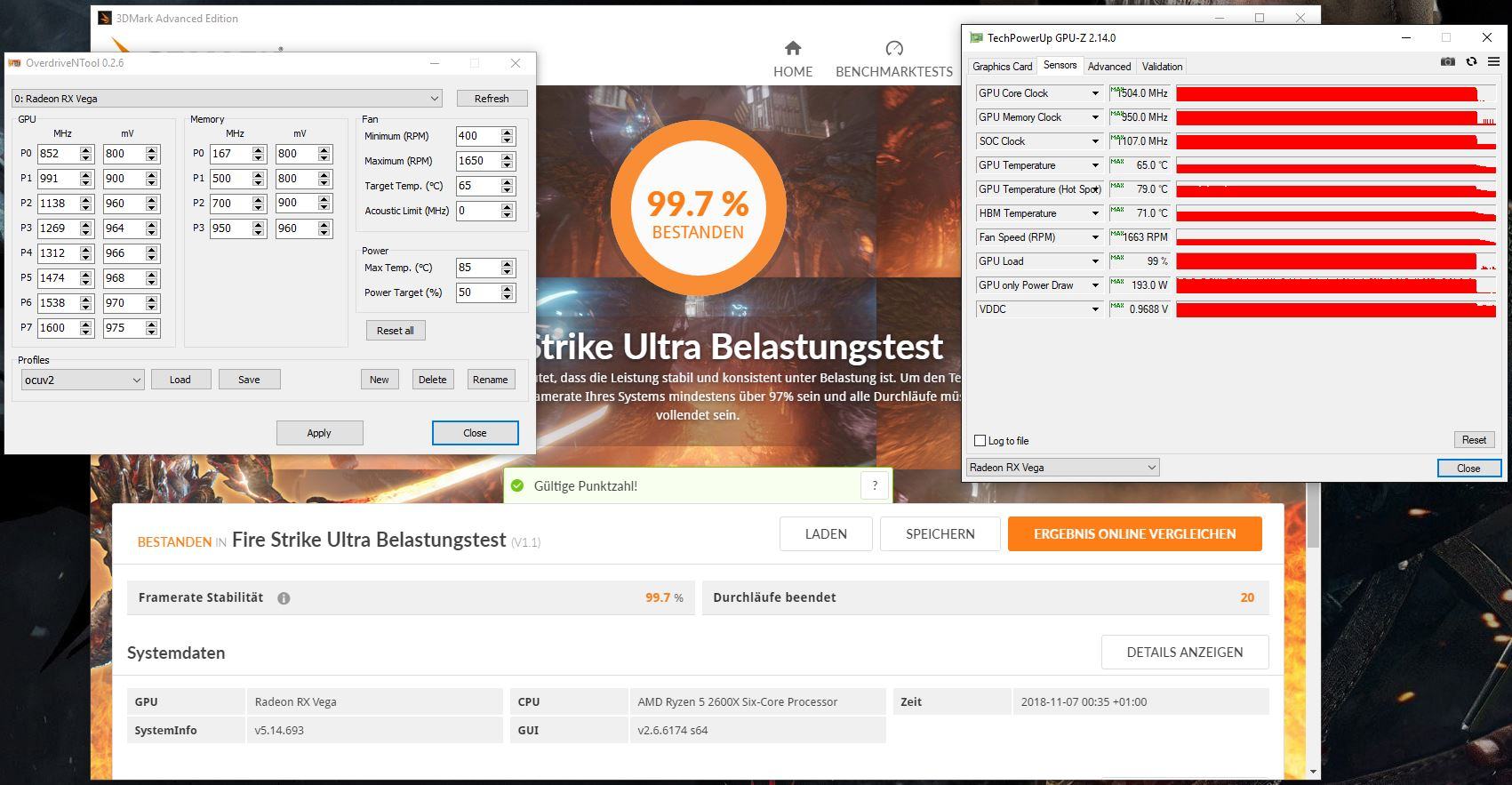Click 3DMark title bar app icon
Image resolution: width=1512 pixels, height=785 pixels.
104,18
